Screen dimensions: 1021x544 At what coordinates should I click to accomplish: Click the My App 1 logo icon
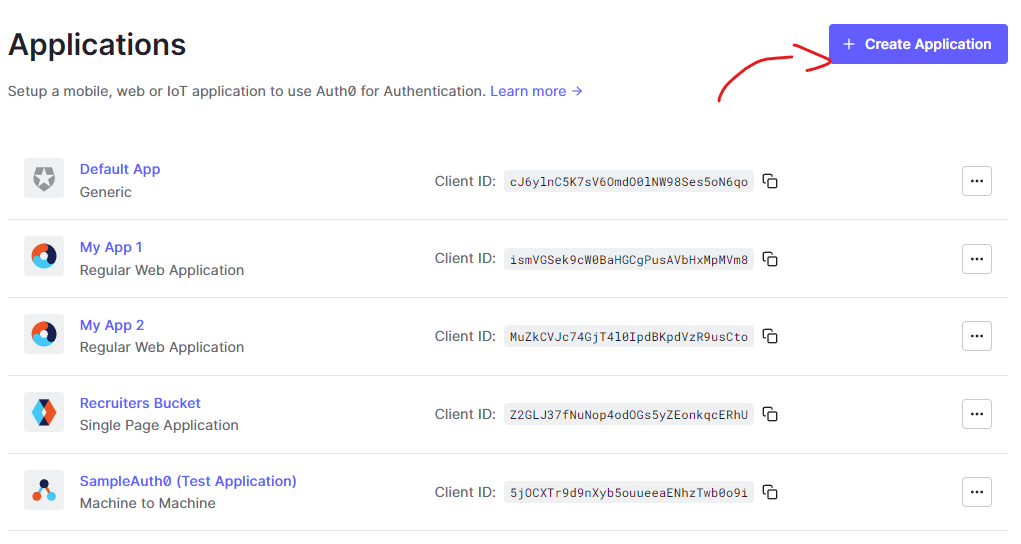44,256
